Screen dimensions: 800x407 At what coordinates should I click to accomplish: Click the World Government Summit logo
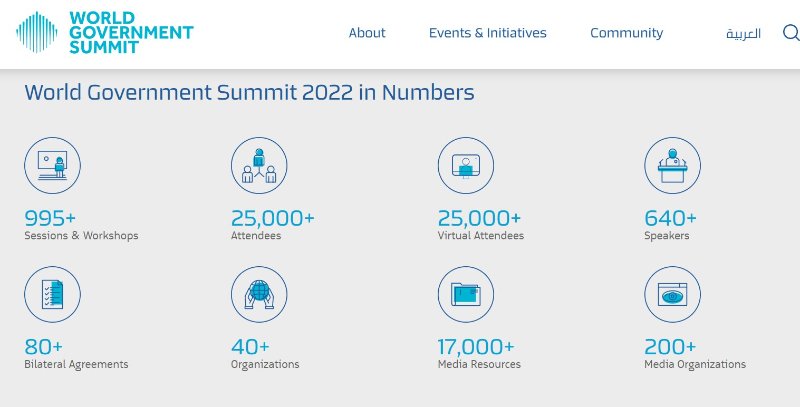click(x=105, y=33)
